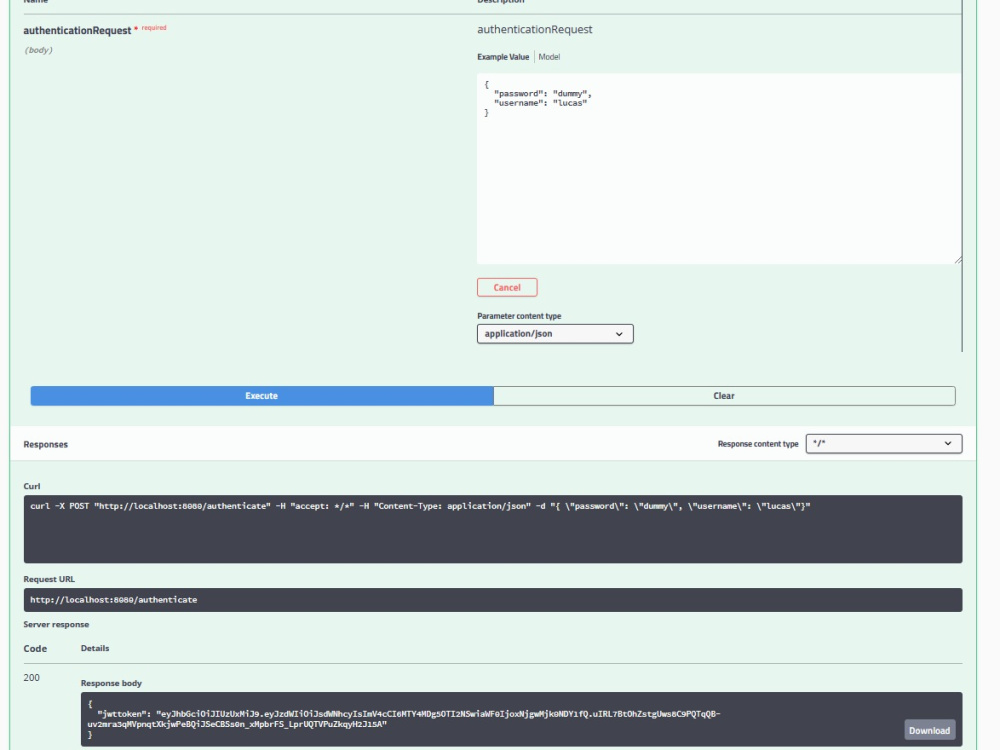Cancel editing the request body

tap(506, 287)
